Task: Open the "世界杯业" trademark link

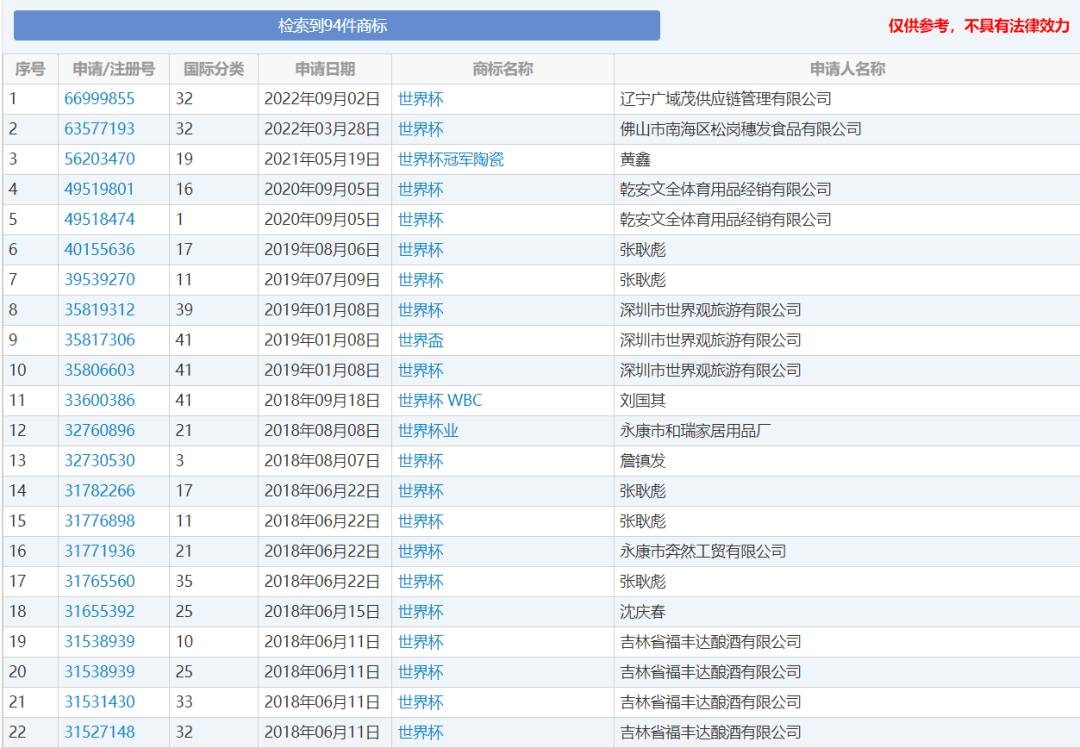Action: coord(427,431)
